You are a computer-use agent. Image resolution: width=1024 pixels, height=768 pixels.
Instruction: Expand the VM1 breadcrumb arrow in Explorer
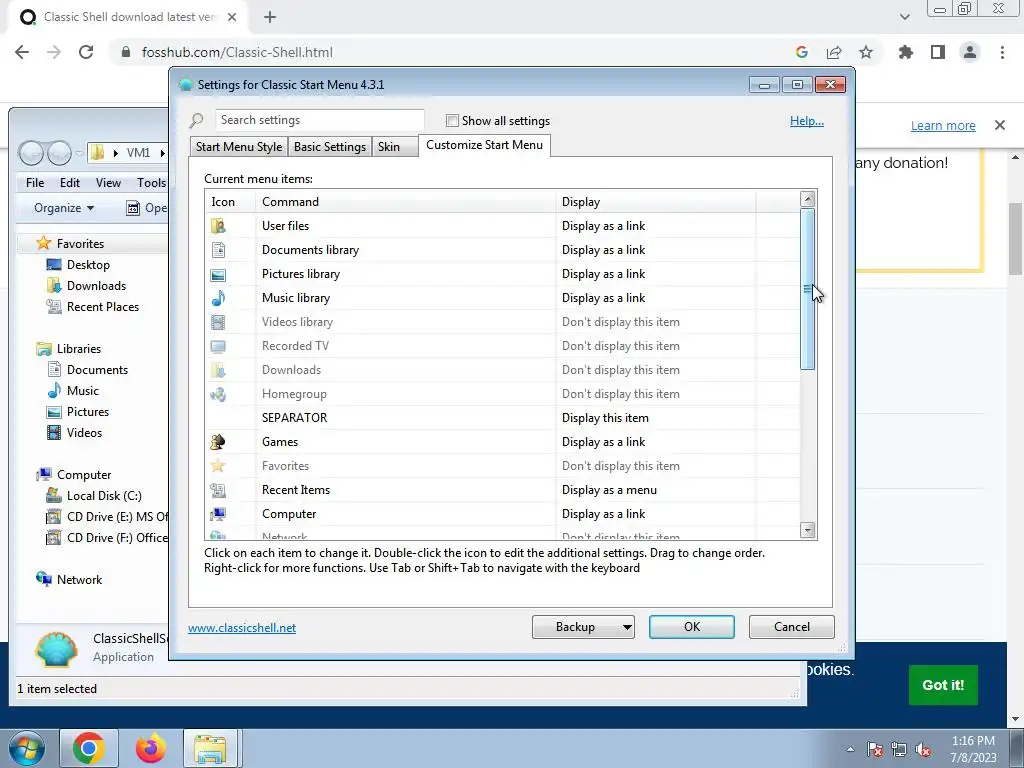(162, 153)
